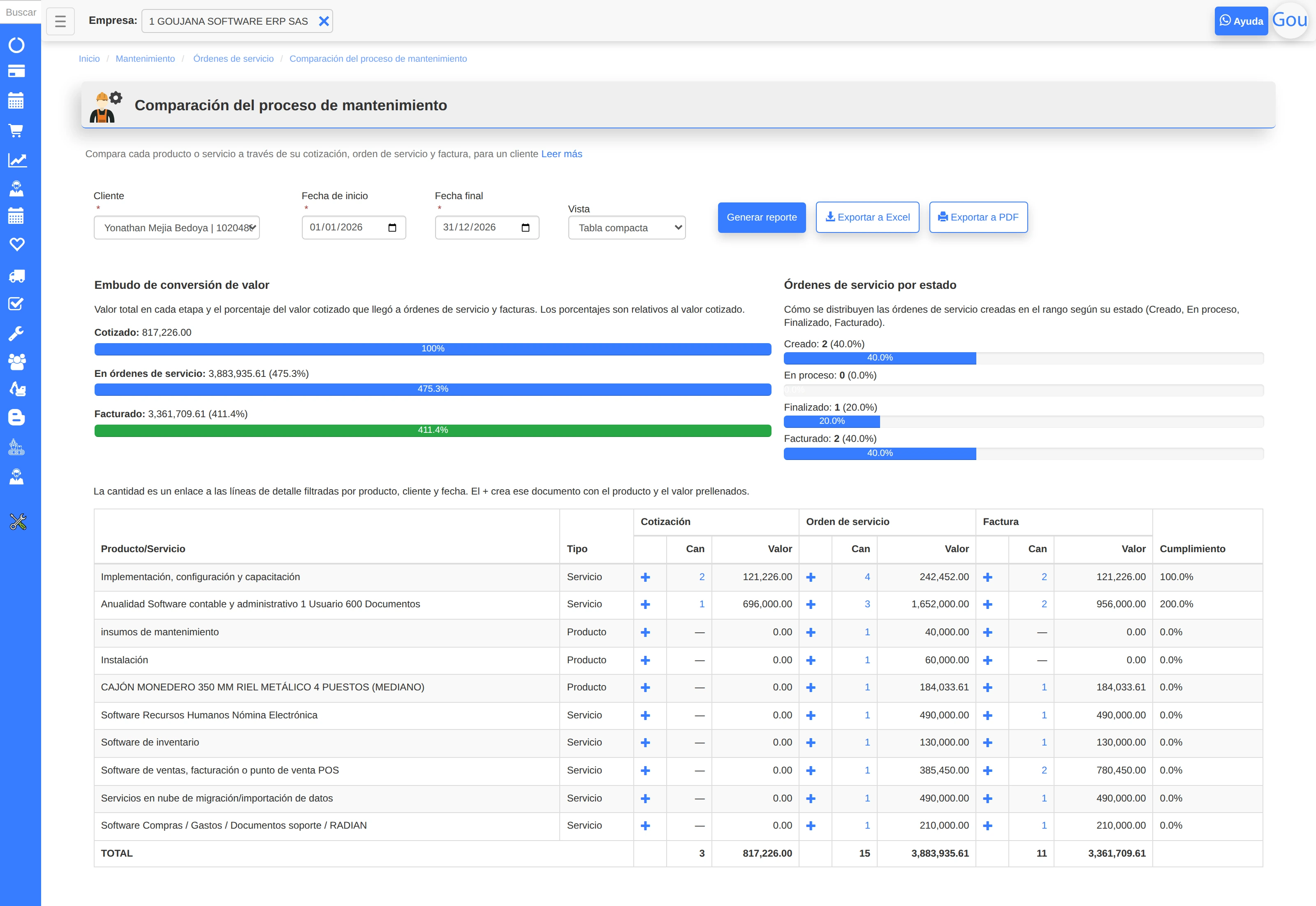Image resolution: width=1316 pixels, height=906 pixels.
Task: Click the Creado 40.0% progress bar
Action: (x=880, y=358)
